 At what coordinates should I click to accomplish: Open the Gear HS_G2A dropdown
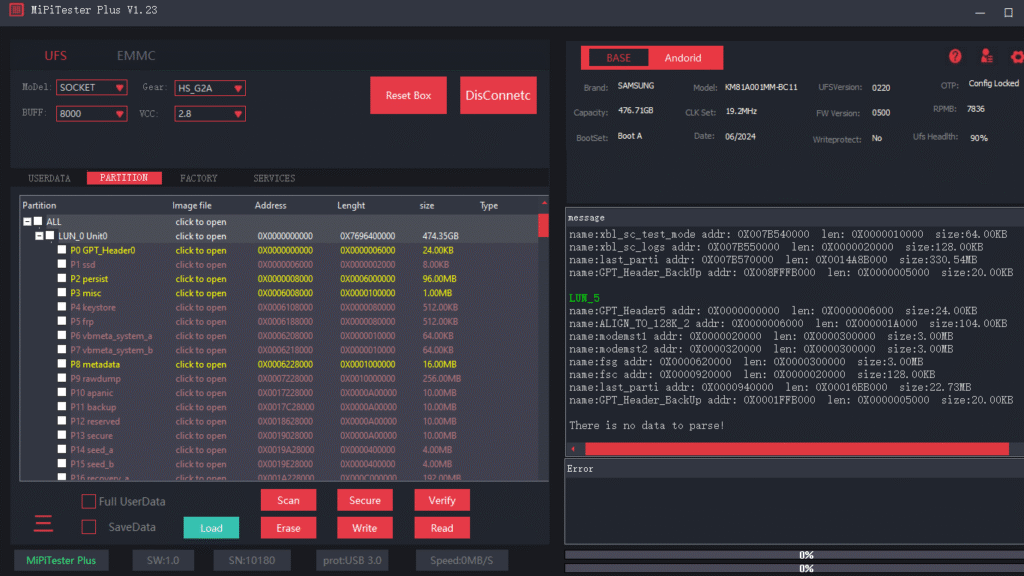(x=210, y=88)
